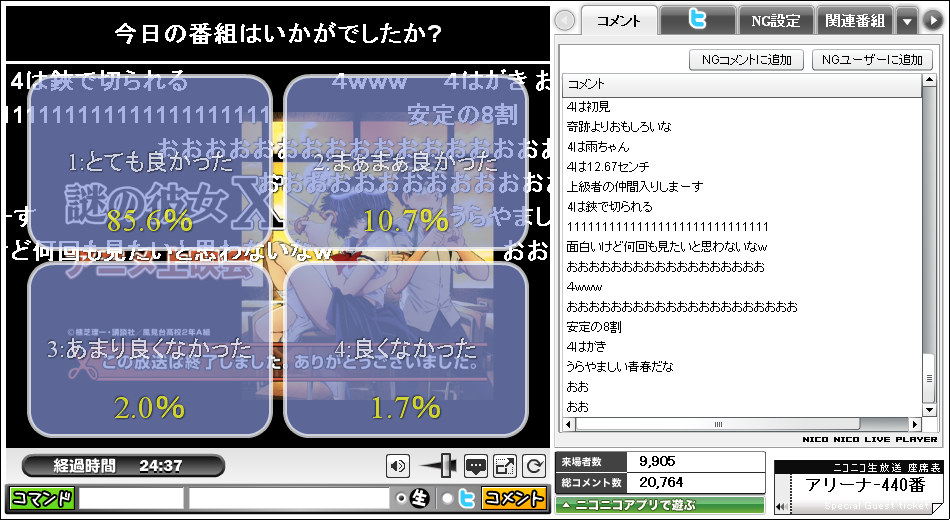This screenshot has width=950, height=520.
Task: Mute audio with the speaker icon
Action: (398, 466)
